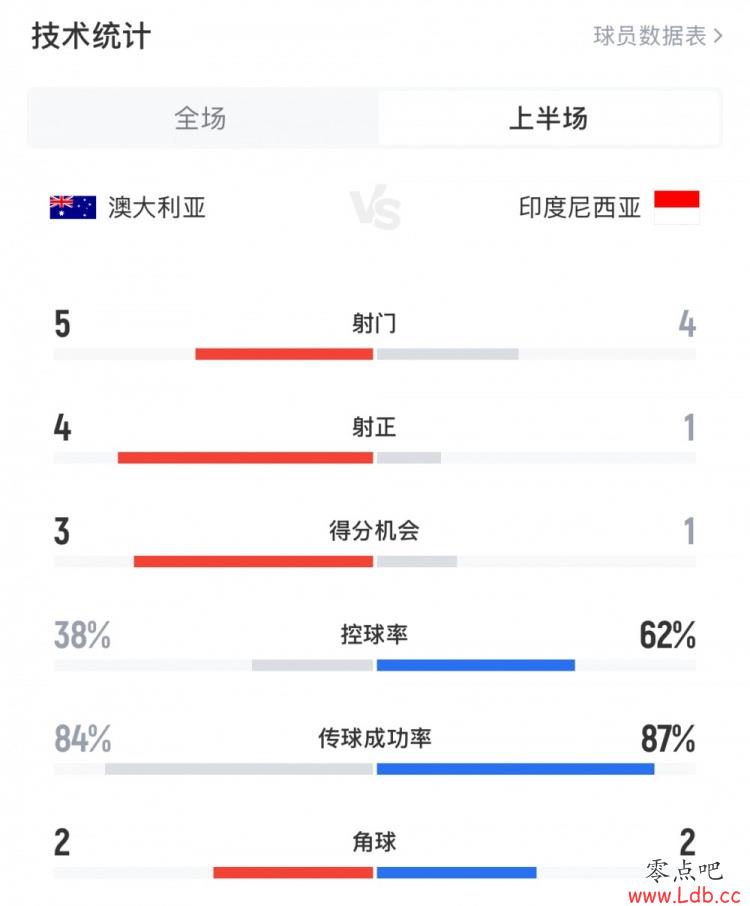Open the 球员数据表 link
Viewport: 750px width, 906px height.
(x=650, y=37)
